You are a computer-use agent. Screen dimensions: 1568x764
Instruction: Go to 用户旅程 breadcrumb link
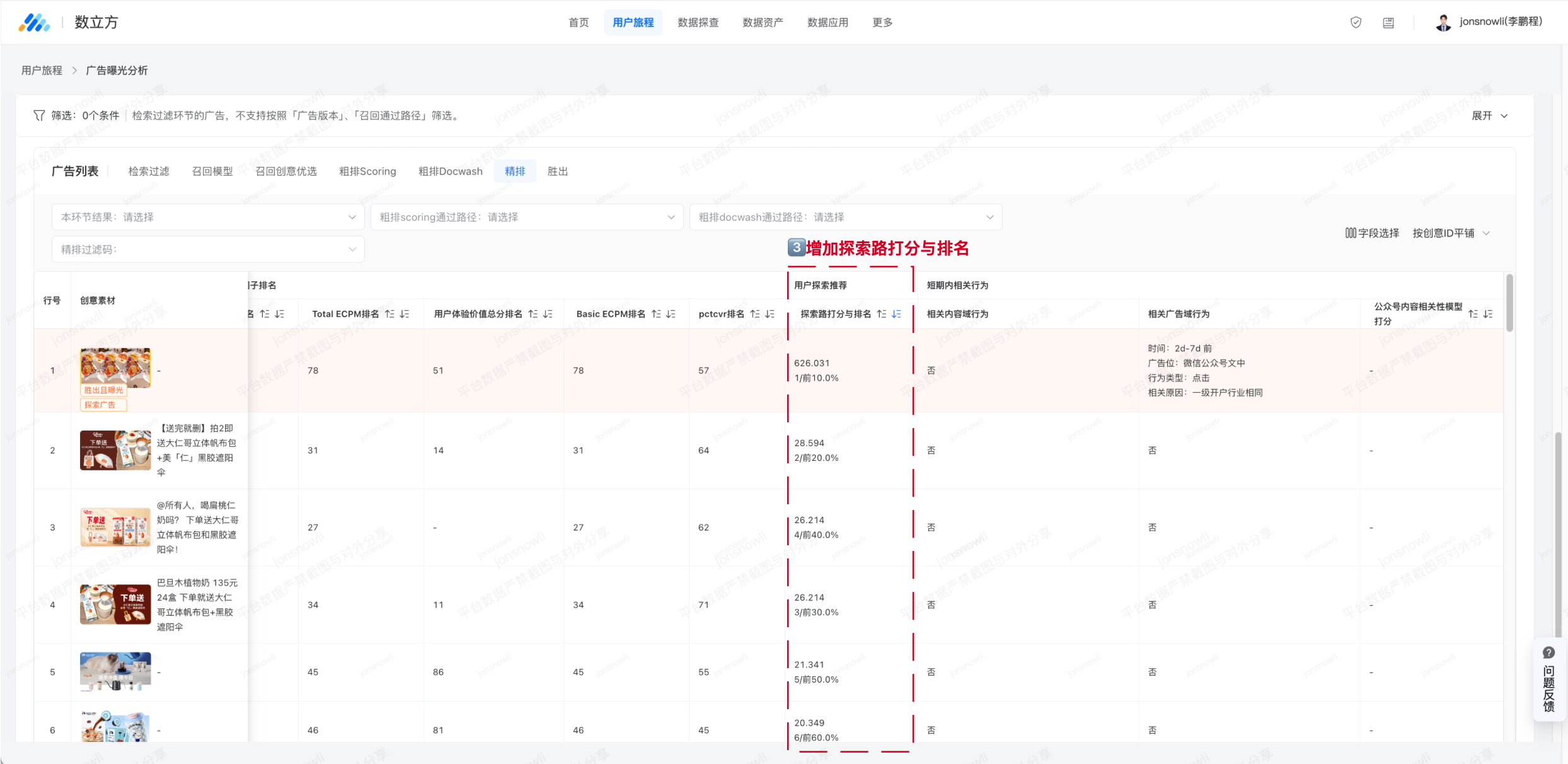(42, 71)
